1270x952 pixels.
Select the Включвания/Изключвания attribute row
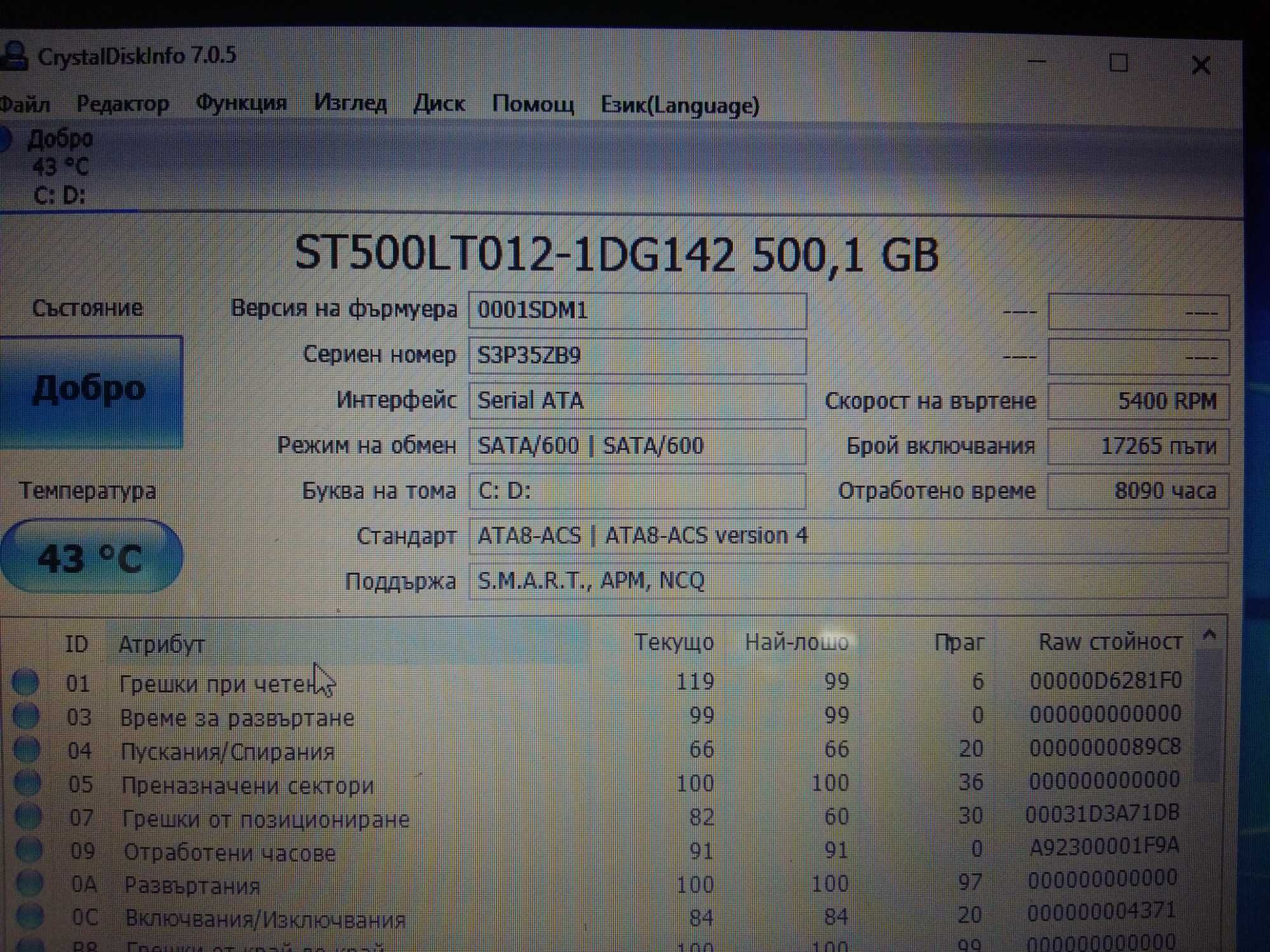(x=597, y=917)
